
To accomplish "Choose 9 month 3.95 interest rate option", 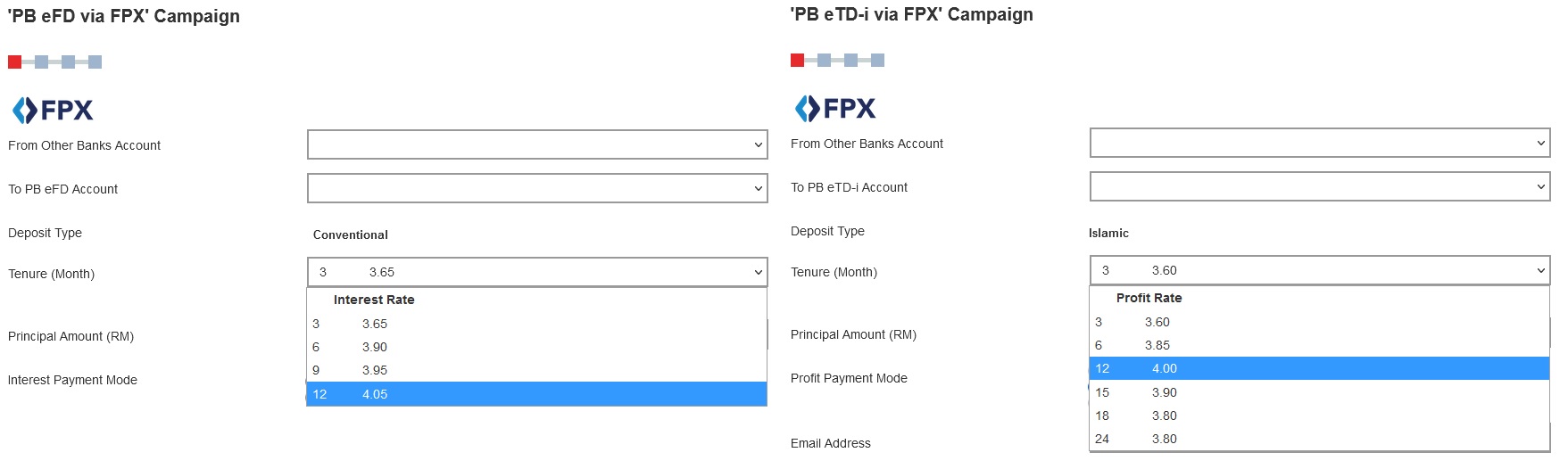I will tap(536, 370).
